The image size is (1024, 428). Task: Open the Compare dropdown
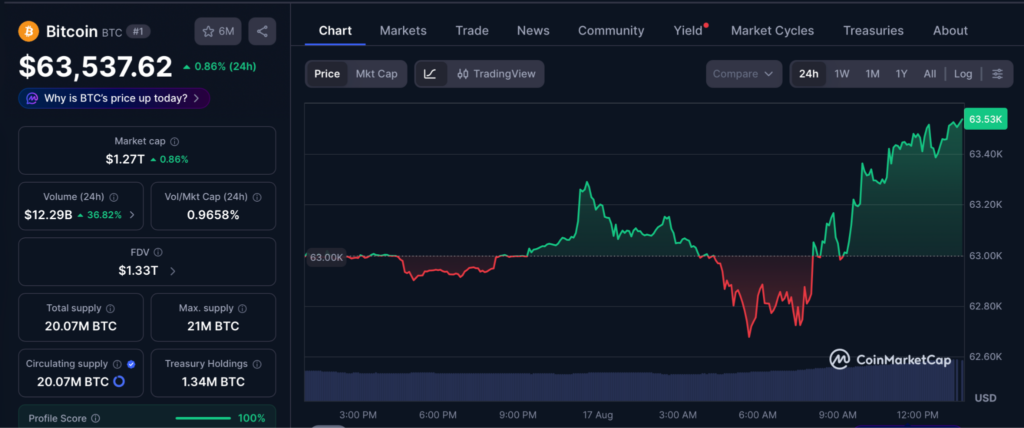[743, 74]
